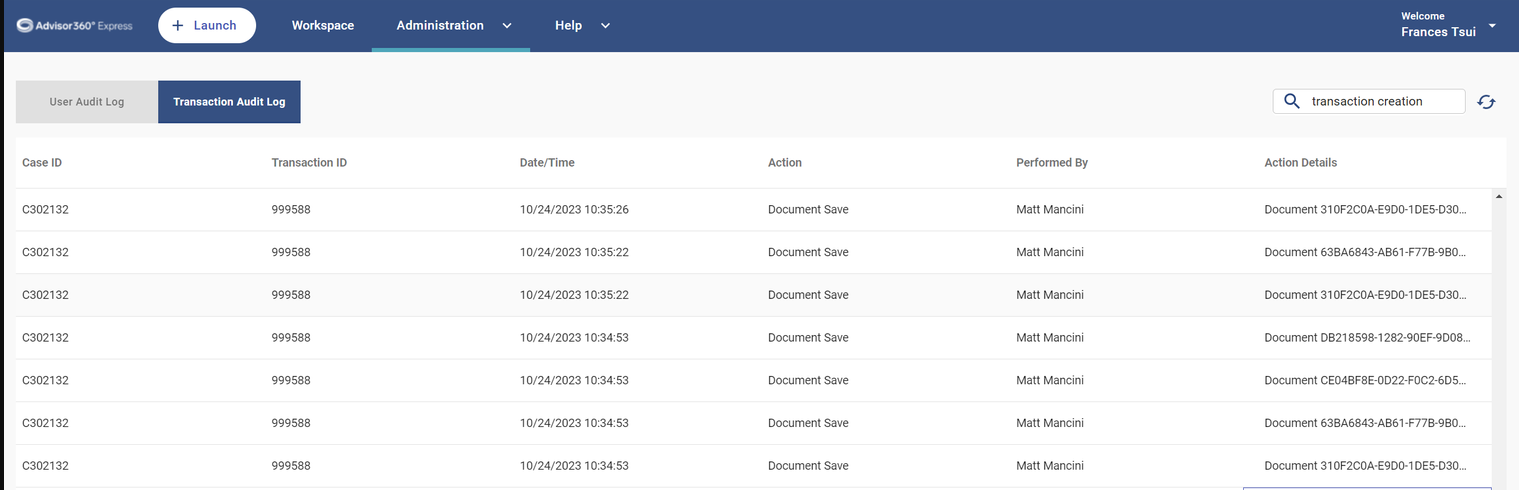The height and width of the screenshot is (490, 1519).
Task: Refresh the audit log with the refresh icon
Action: [1486, 102]
